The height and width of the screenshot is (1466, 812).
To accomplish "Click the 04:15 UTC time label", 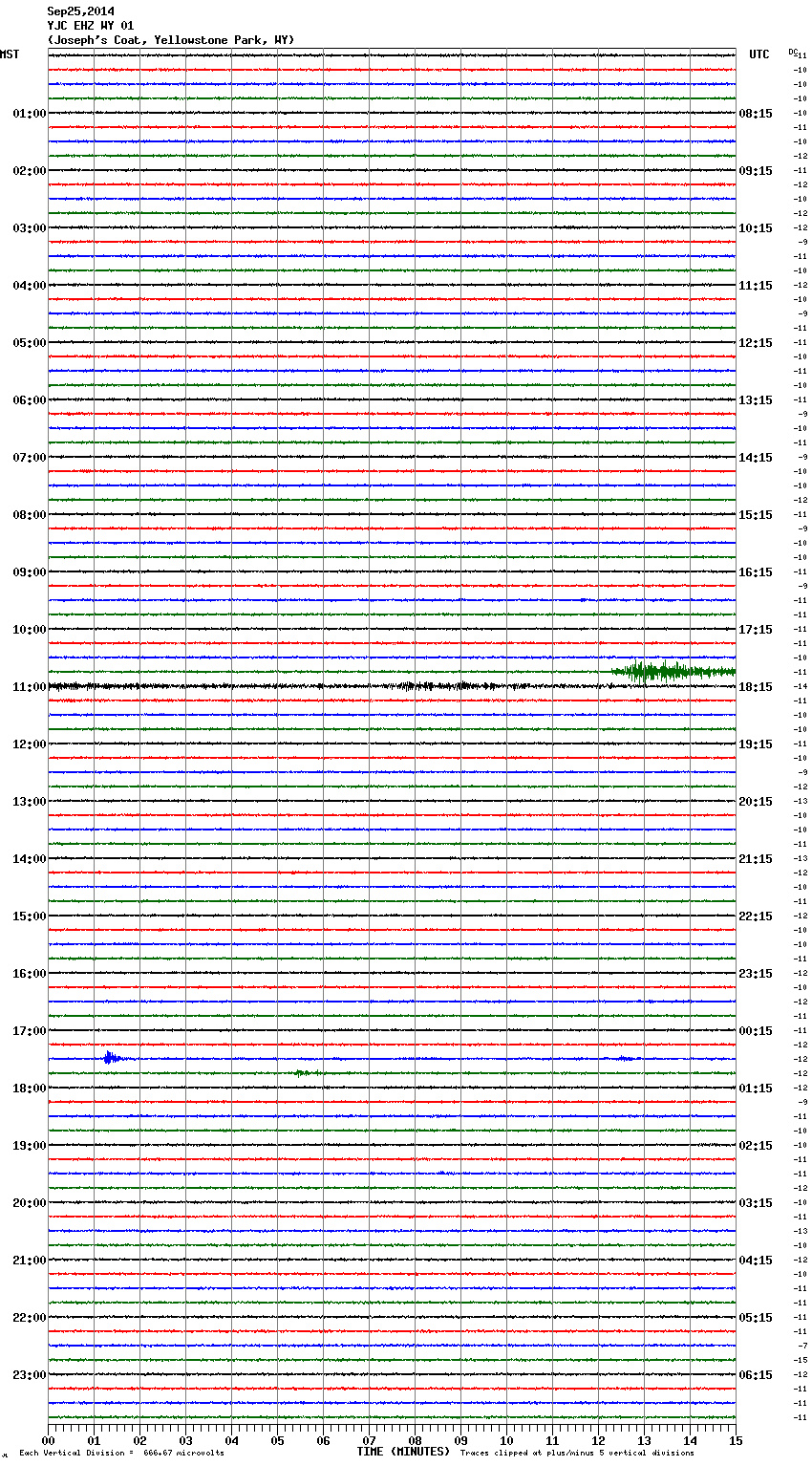I will pyautogui.click(x=756, y=1261).
